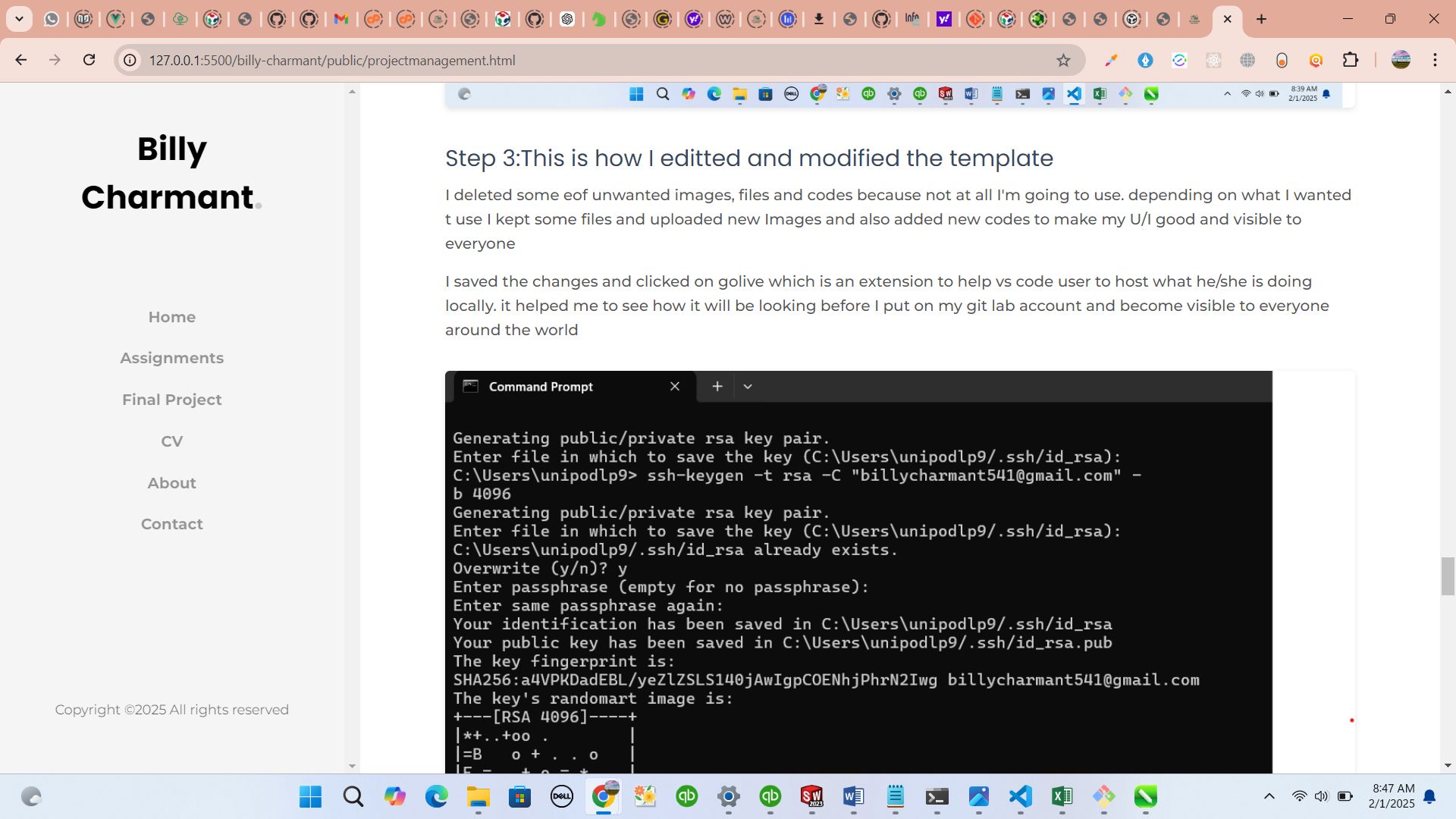Expand the browser tab list chevron
The image size is (1456, 819).
tap(20, 19)
